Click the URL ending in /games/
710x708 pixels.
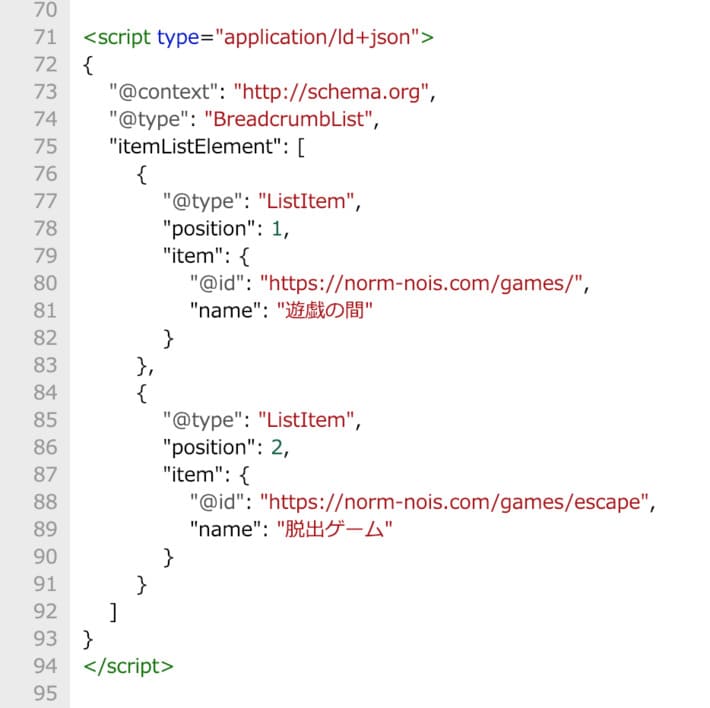pyautogui.click(x=421, y=284)
